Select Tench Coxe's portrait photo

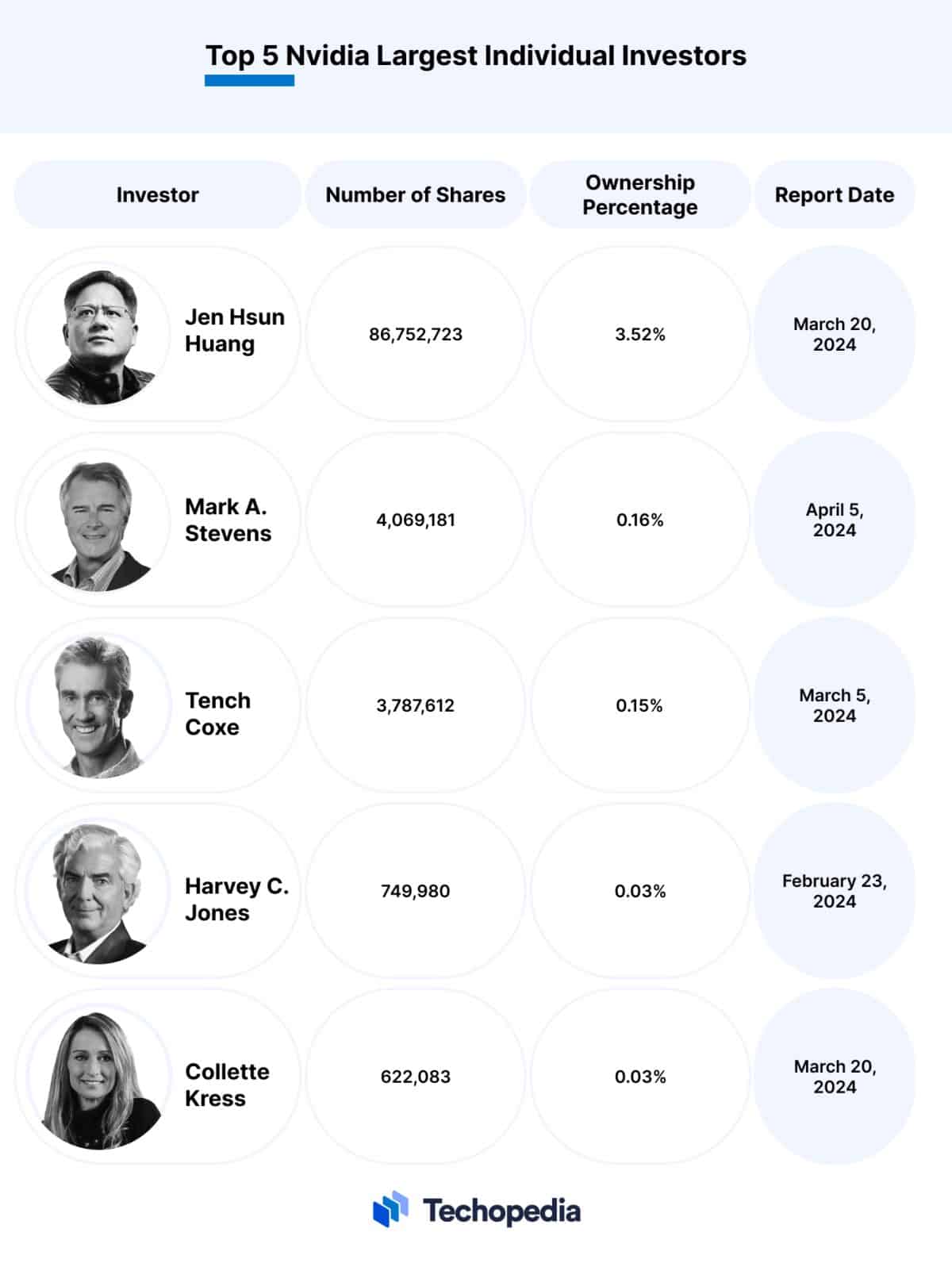(98, 705)
